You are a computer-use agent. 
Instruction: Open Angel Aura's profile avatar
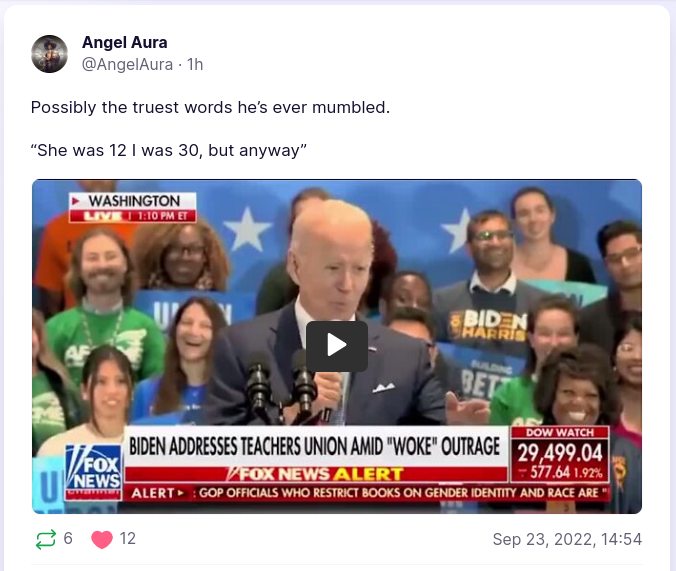pos(50,54)
